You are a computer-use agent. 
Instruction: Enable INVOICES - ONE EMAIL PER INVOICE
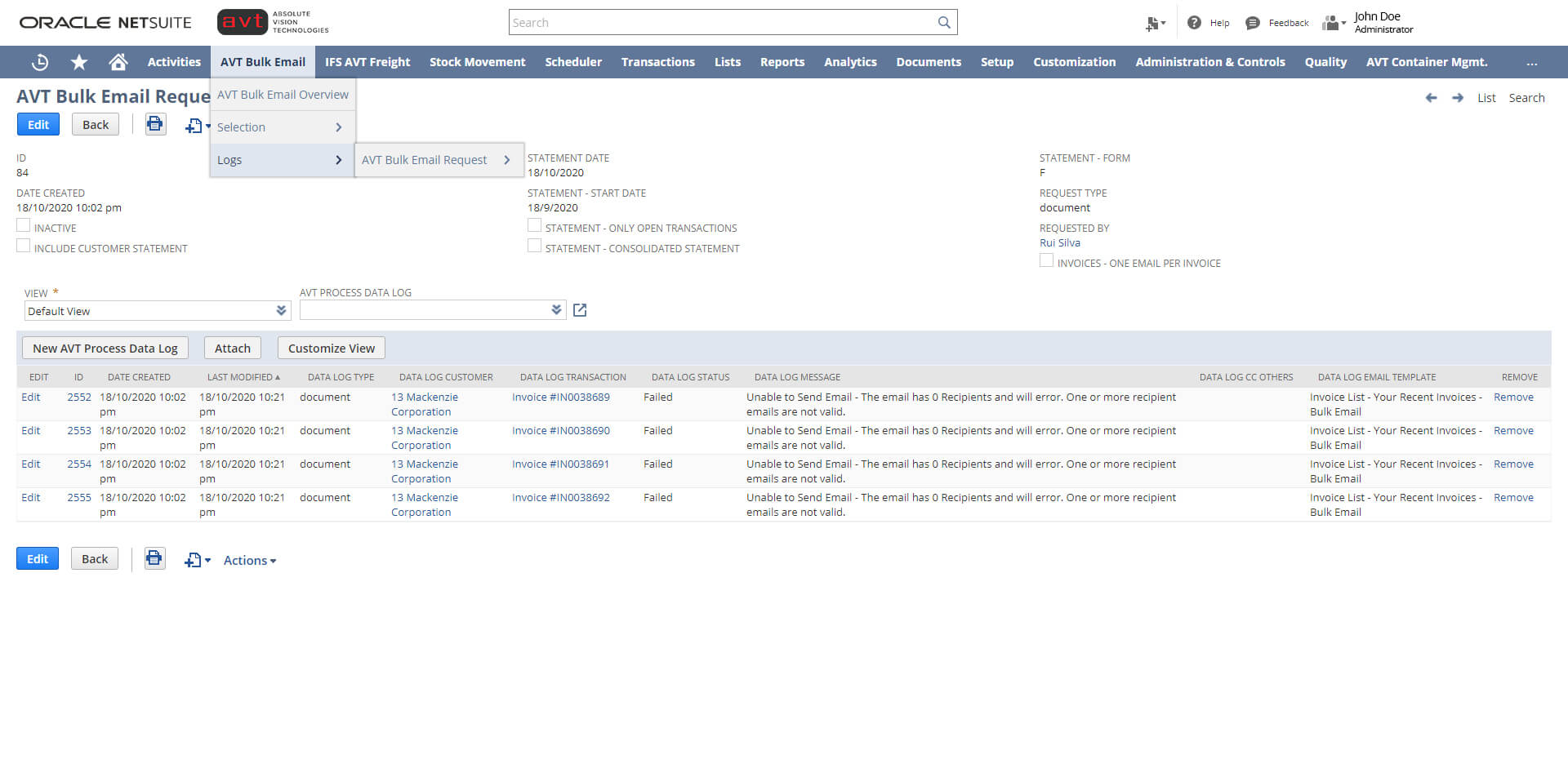click(x=1046, y=260)
